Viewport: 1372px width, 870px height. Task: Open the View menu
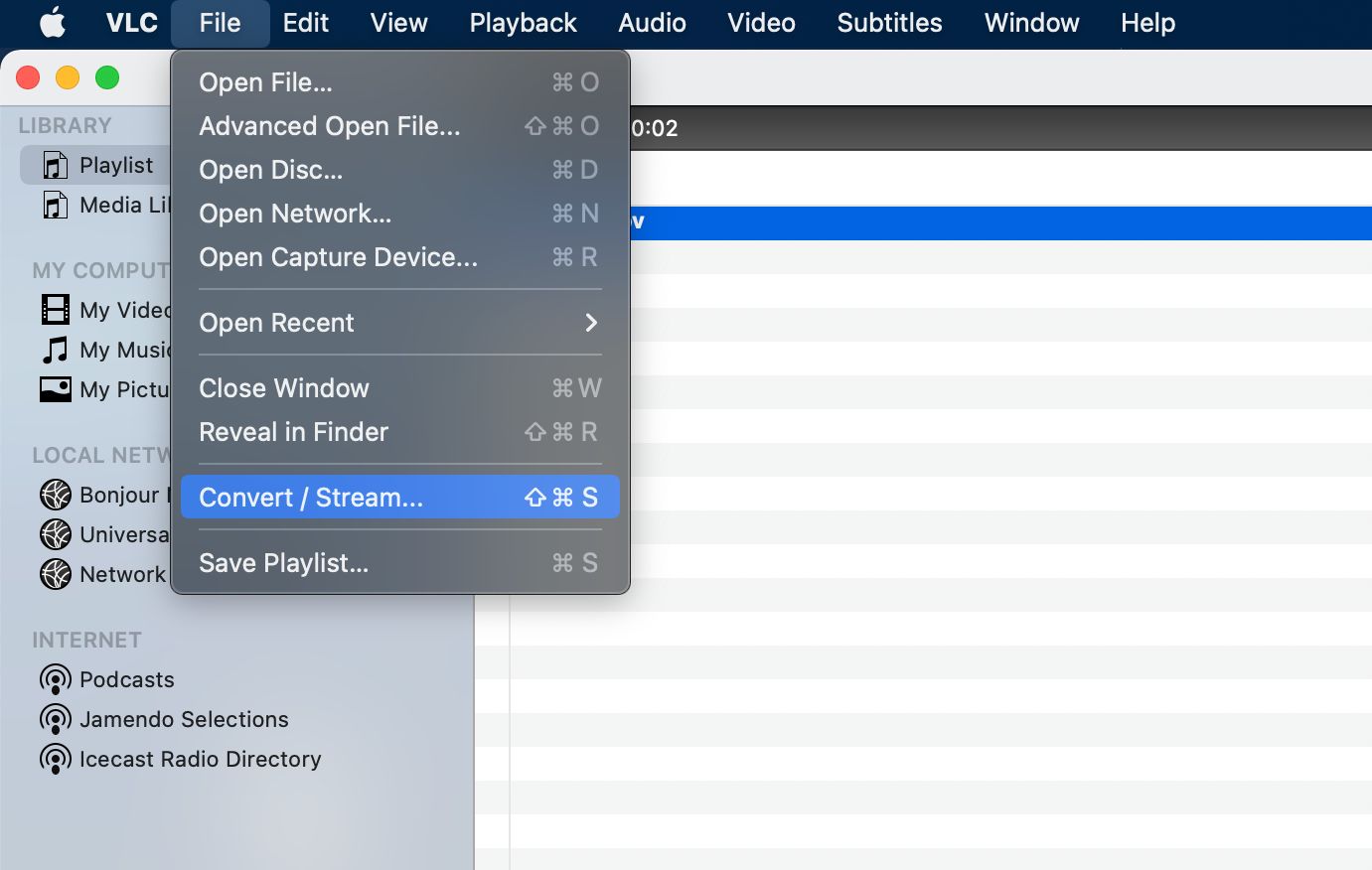pyautogui.click(x=398, y=23)
